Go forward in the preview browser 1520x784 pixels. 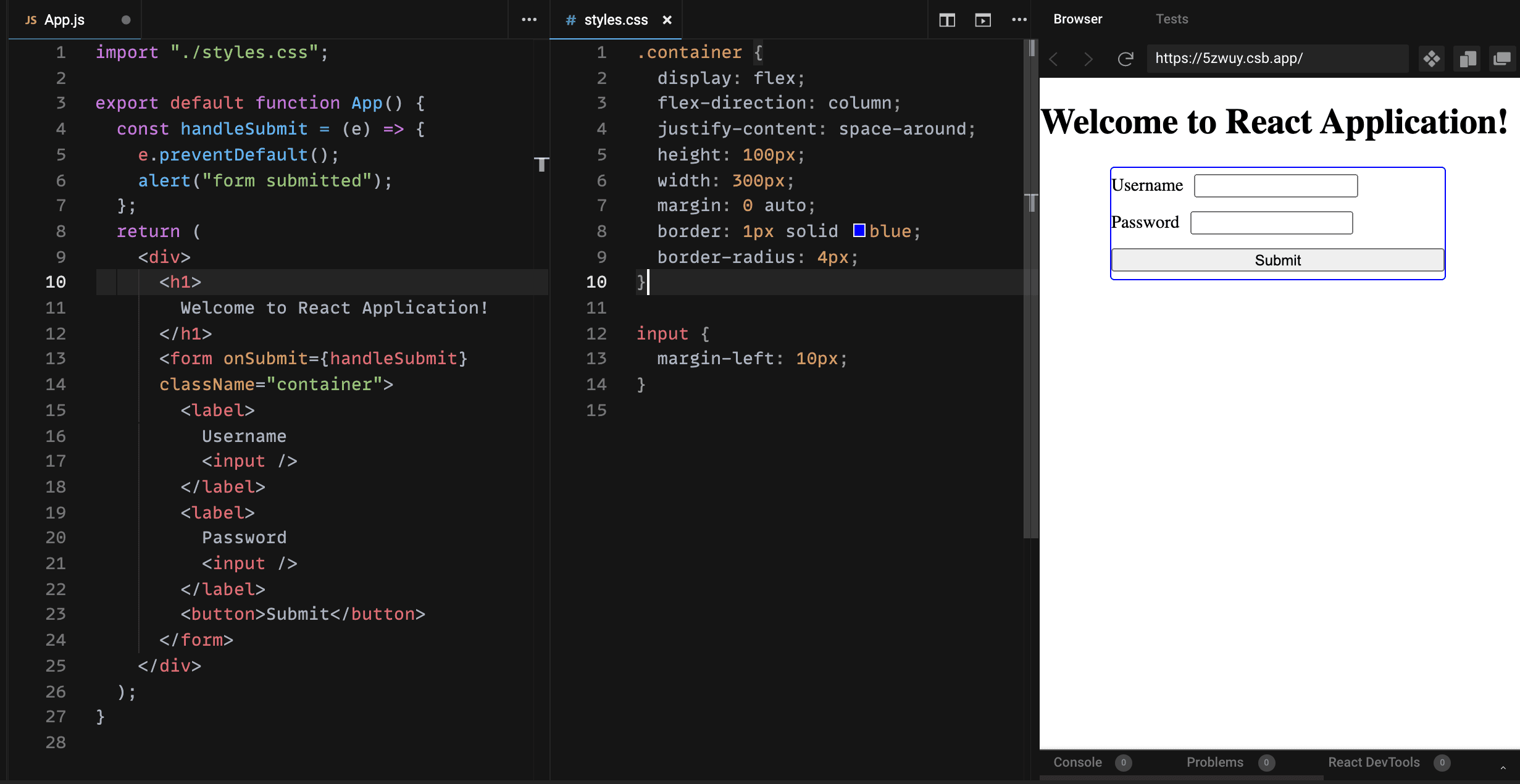click(x=1088, y=59)
